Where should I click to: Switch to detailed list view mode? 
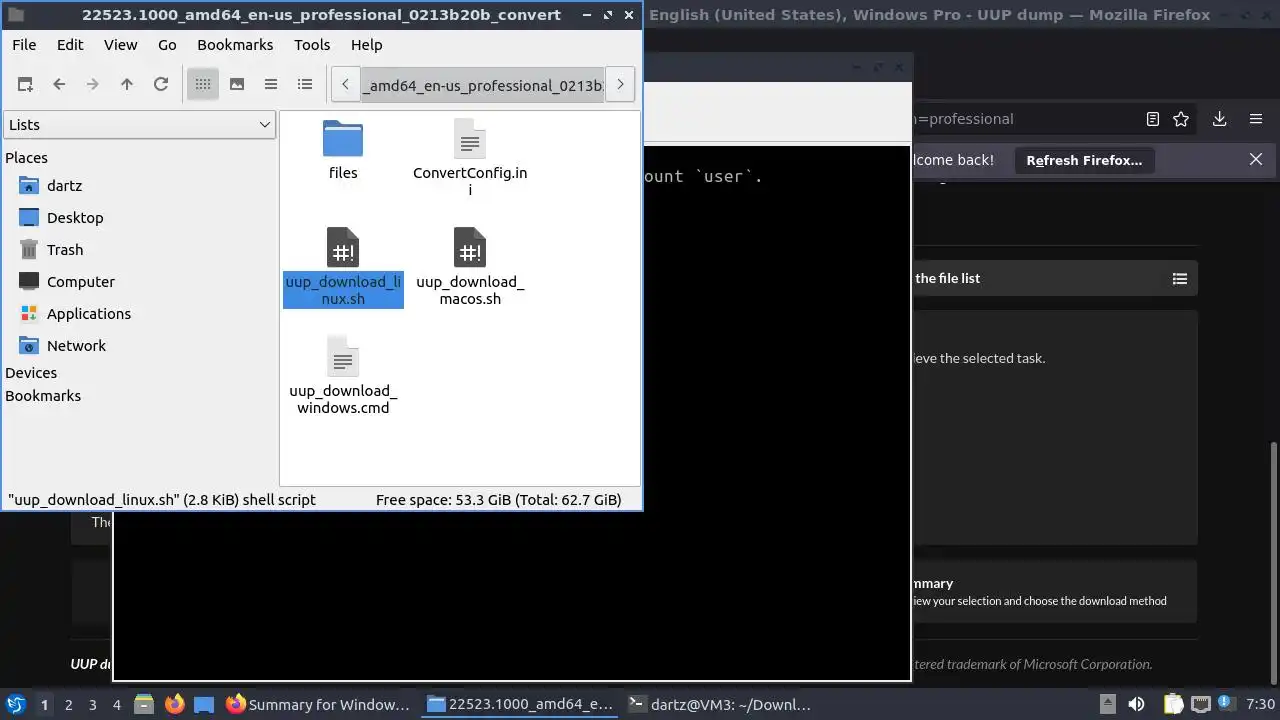305,85
